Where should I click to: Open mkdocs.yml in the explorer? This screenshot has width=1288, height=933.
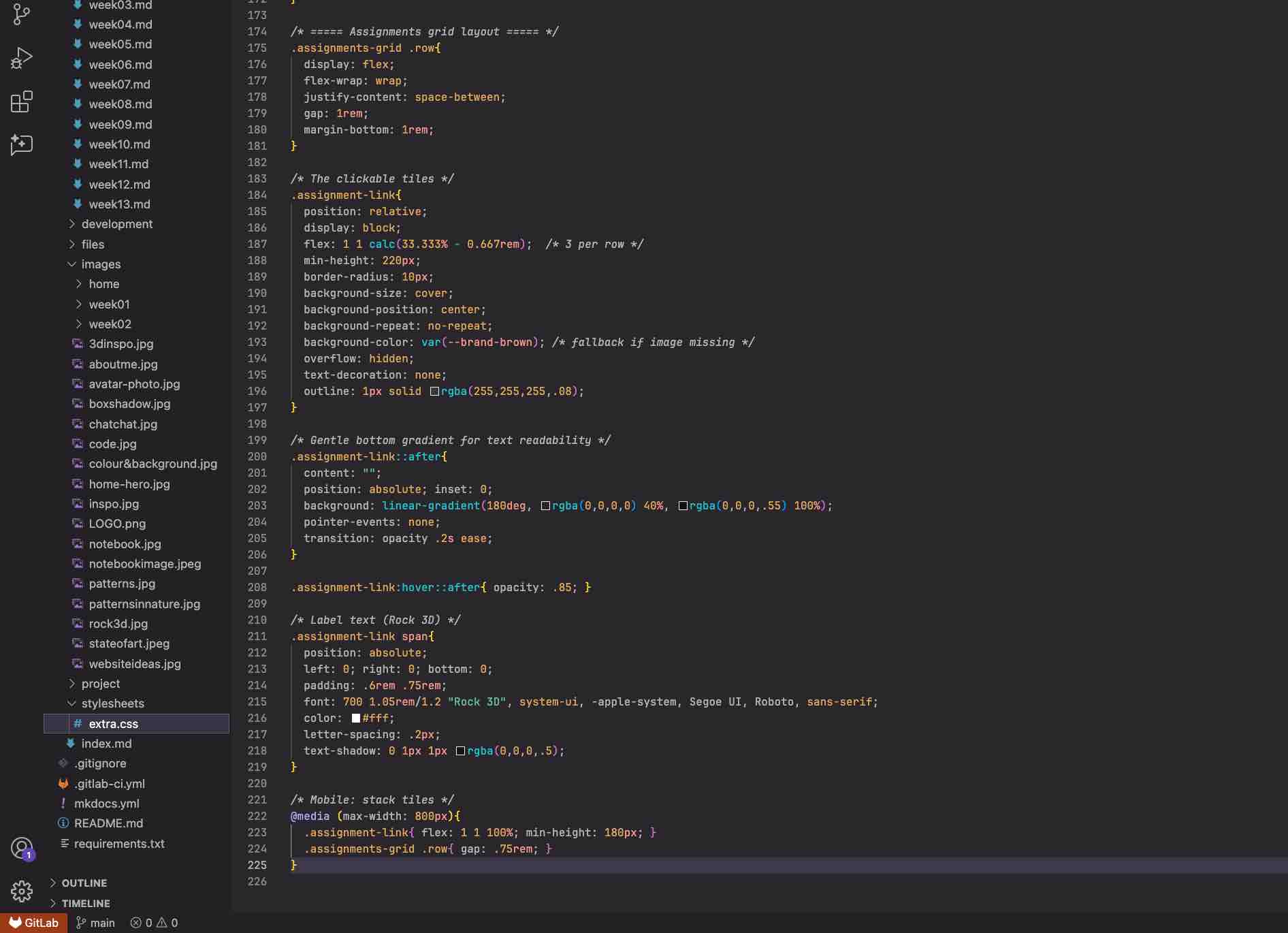pyautogui.click(x=106, y=804)
